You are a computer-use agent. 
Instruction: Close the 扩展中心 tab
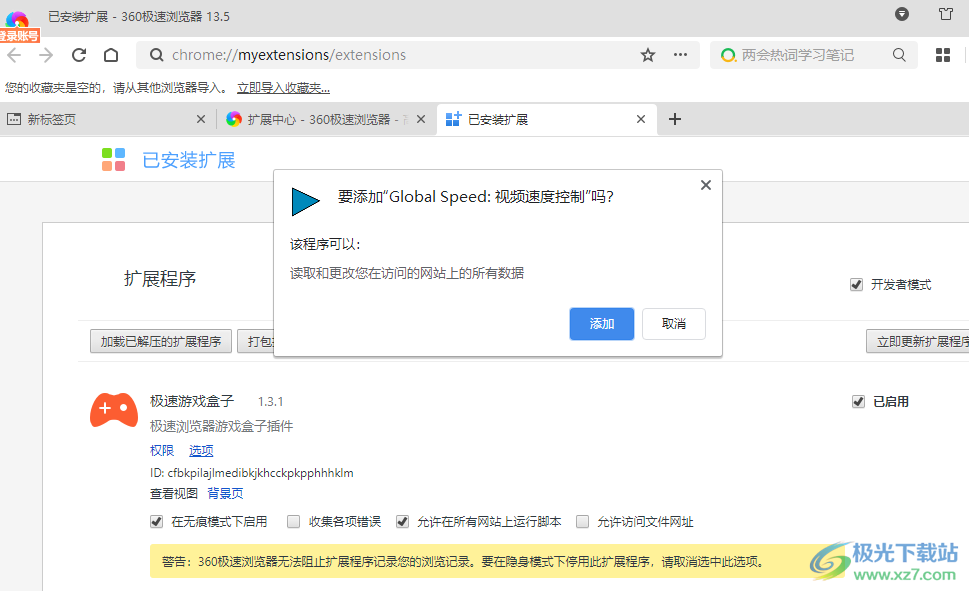pyautogui.click(x=421, y=119)
